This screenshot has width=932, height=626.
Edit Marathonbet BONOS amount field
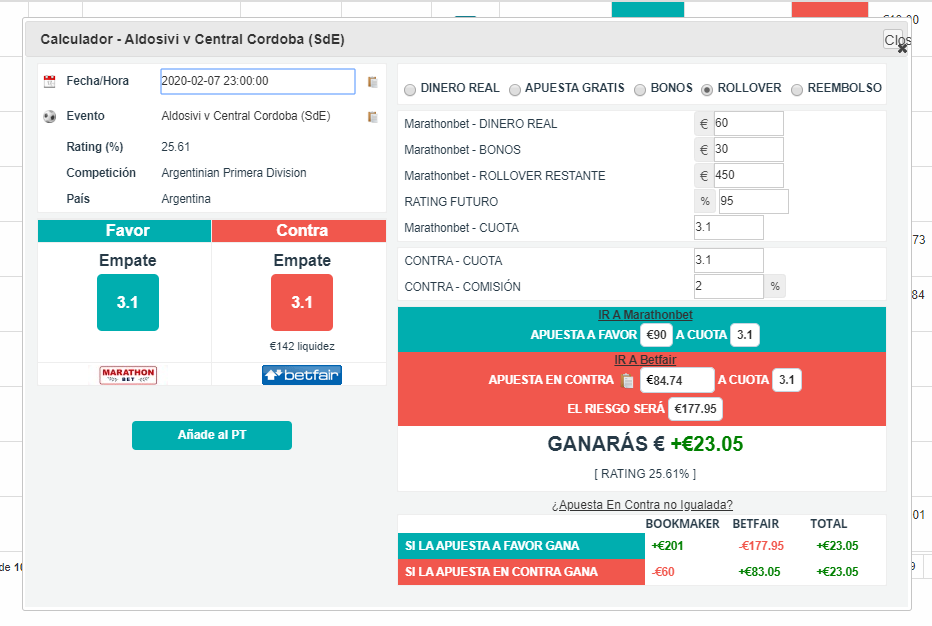pos(748,150)
